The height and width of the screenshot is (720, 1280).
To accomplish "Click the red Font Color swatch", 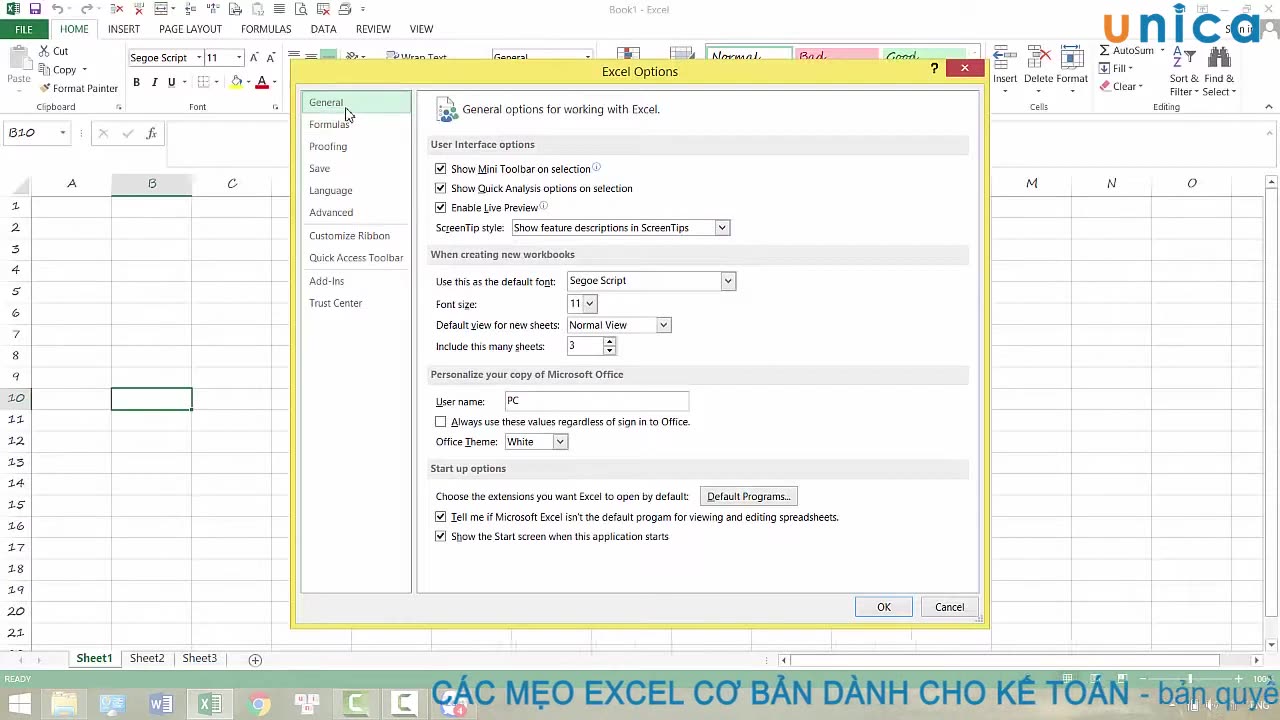I will (262, 82).
